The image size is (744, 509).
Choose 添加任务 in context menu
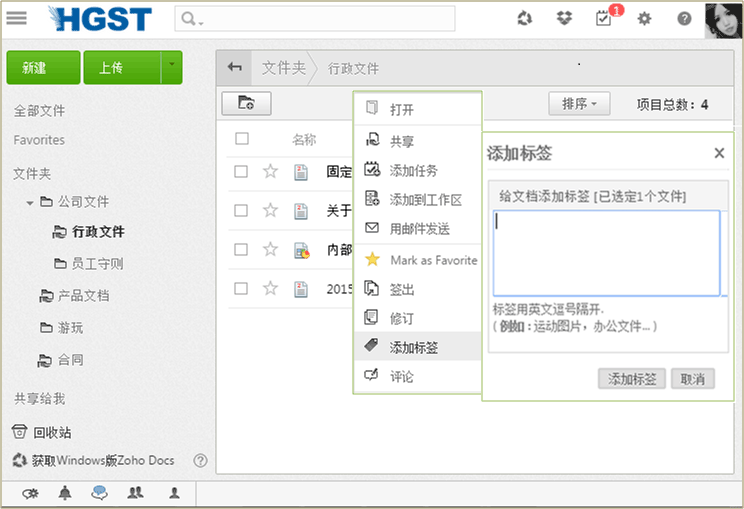[418, 170]
